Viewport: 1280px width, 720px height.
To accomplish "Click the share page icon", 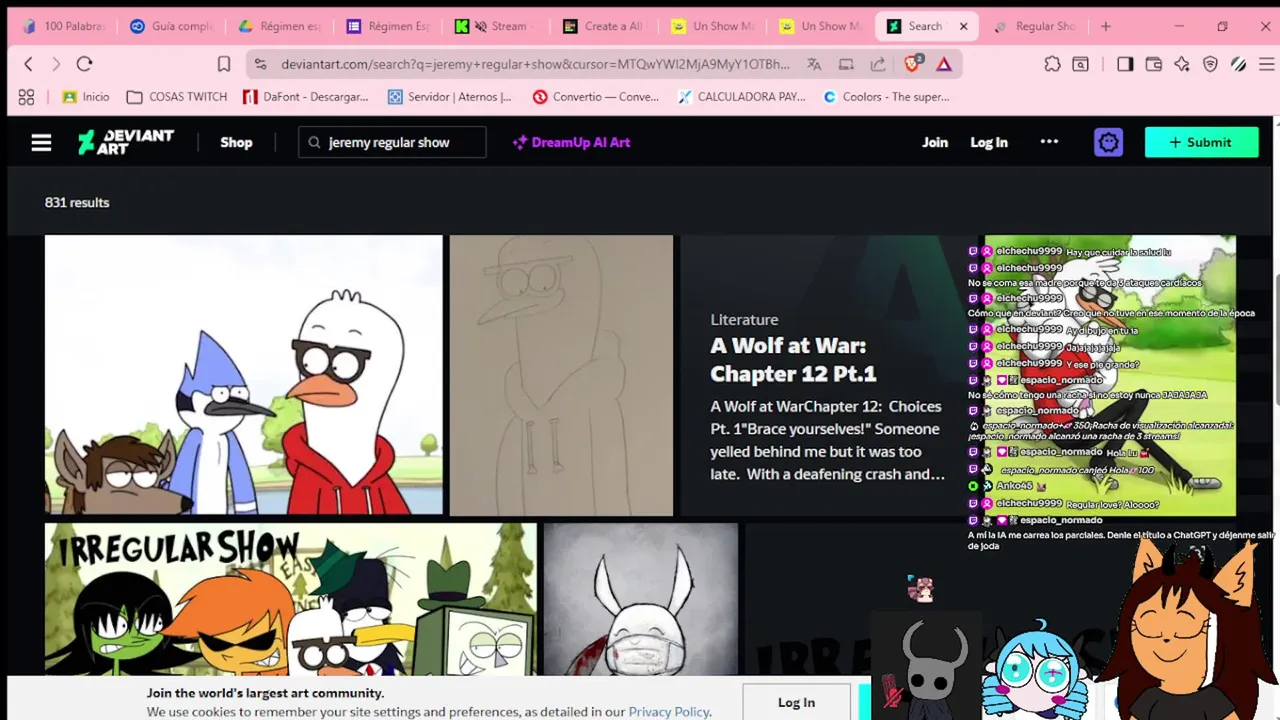I will point(877,64).
